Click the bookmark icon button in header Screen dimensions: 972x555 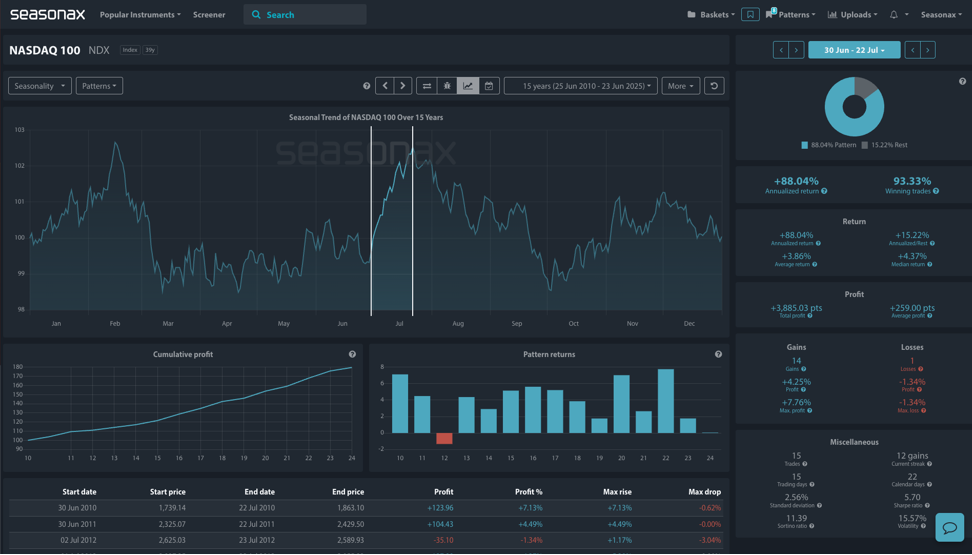(x=750, y=14)
